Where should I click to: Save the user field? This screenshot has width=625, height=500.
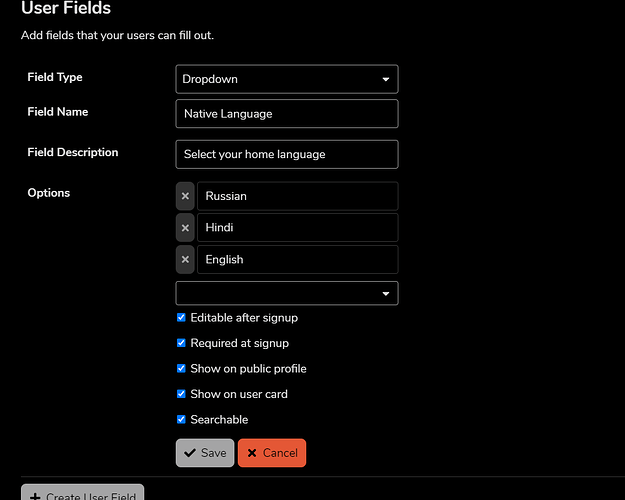tap(205, 453)
